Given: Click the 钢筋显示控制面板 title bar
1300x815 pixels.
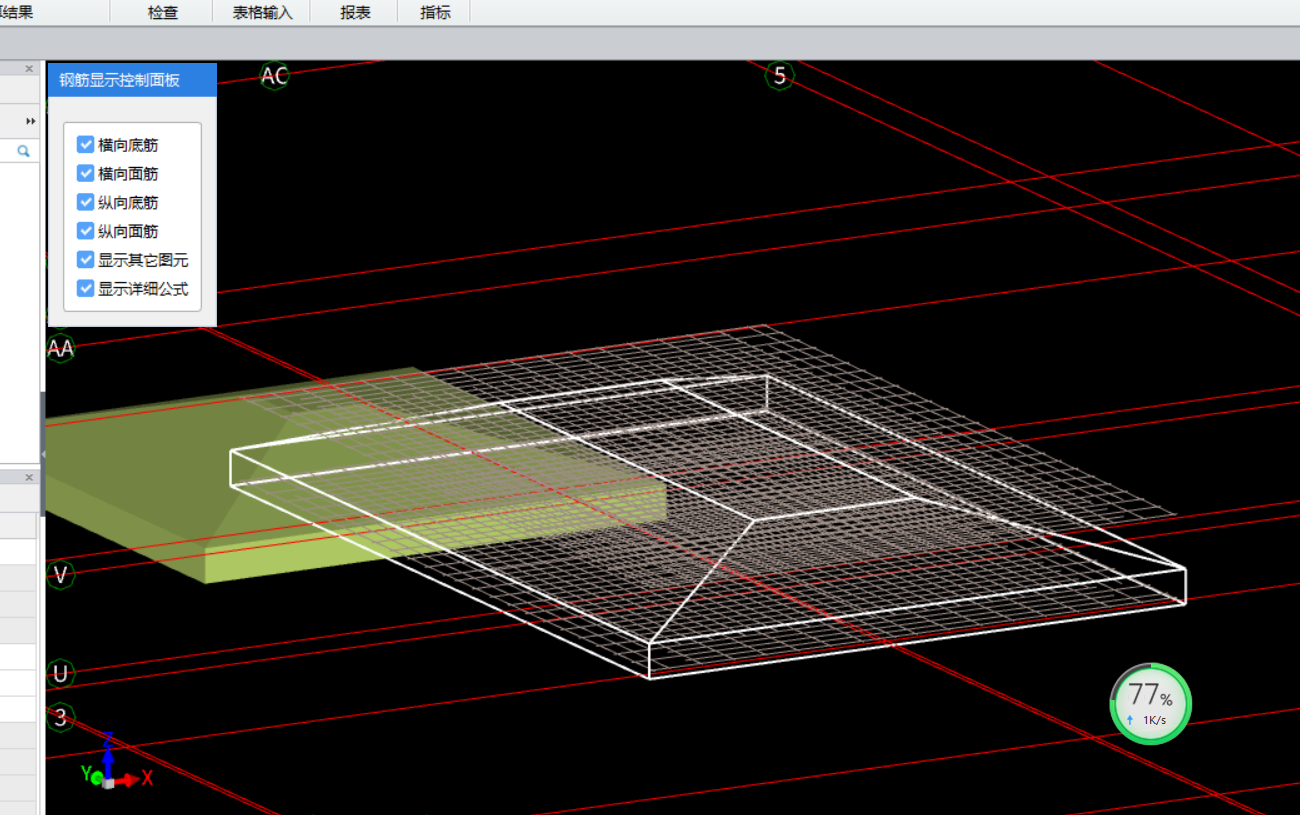Looking at the screenshot, I should click(x=132, y=80).
